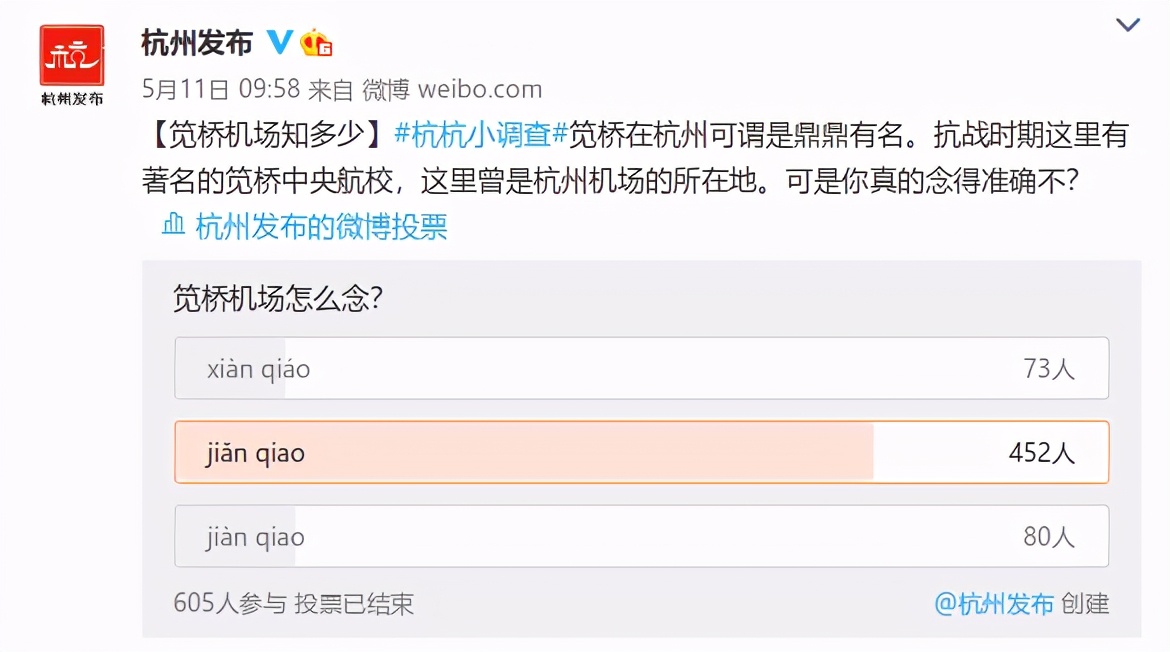
Task: Click the membership crown icon beside the V
Action: coord(316,42)
